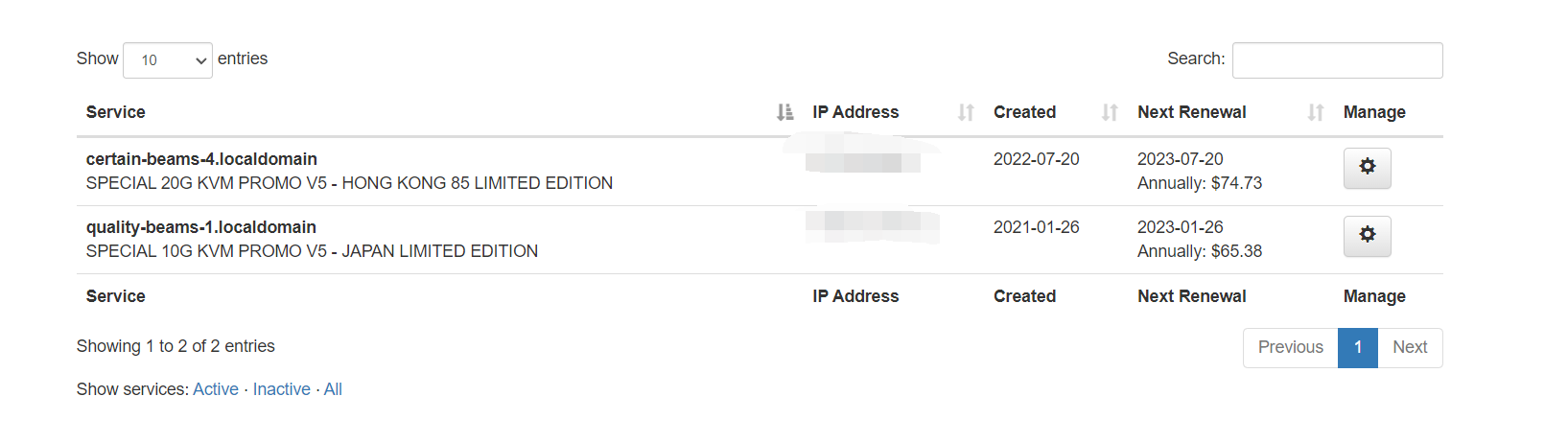The image size is (1568, 443).
Task: Sort by IP Address arrows icon
Action: (x=966, y=112)
